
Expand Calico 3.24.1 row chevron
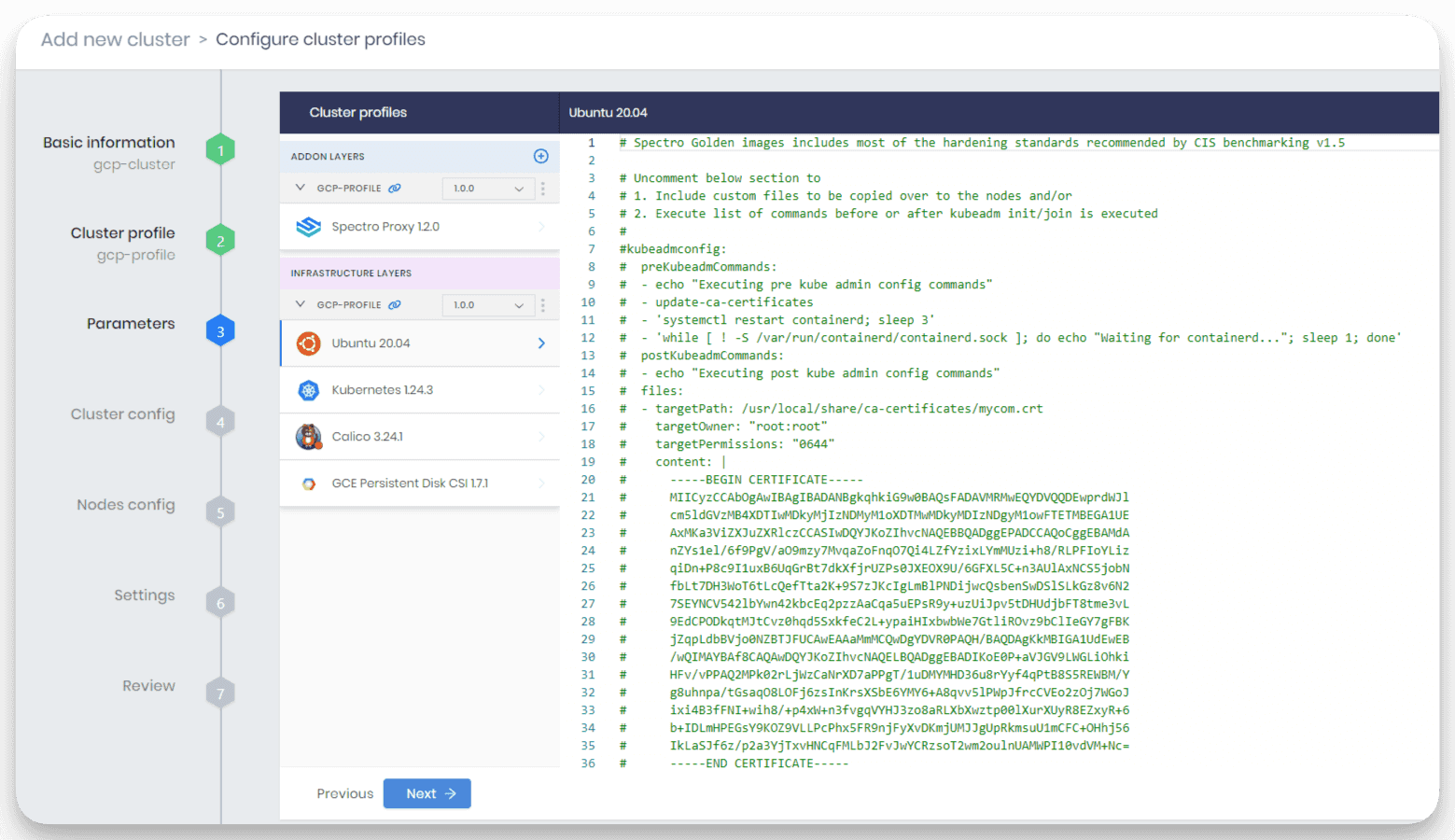click(541, 437)
